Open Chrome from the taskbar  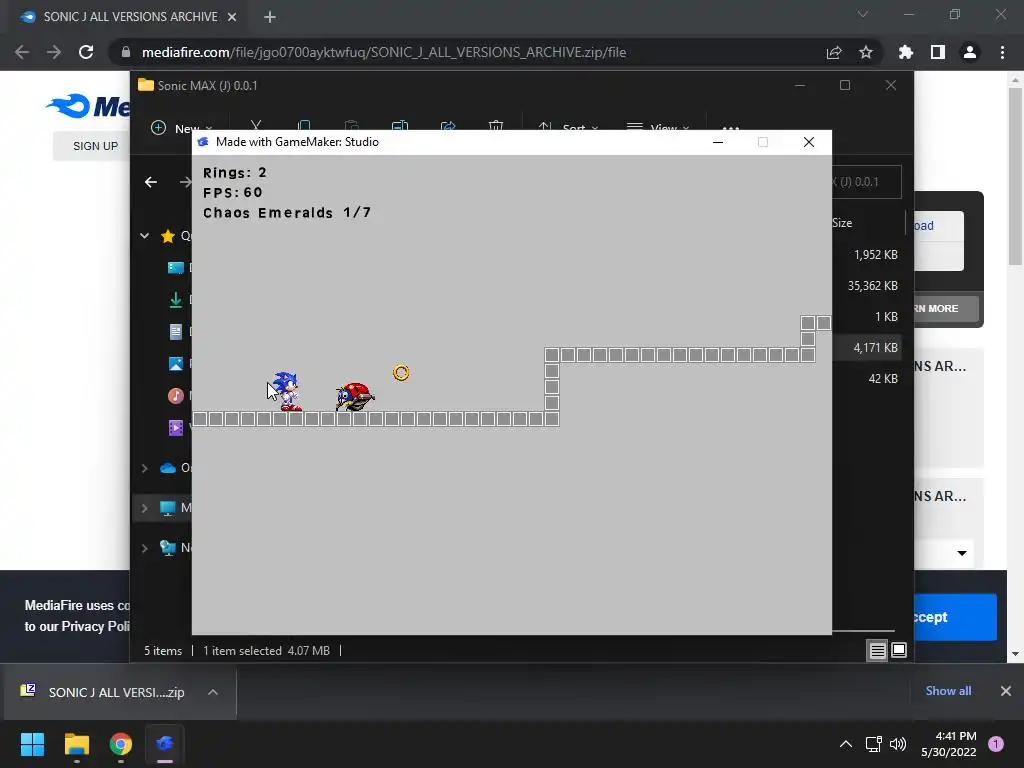121,744
